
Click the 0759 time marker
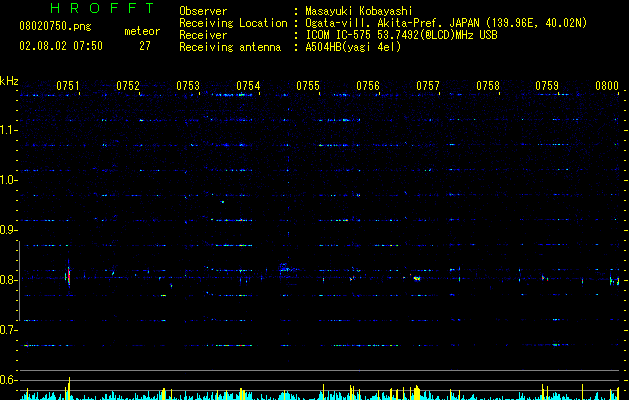[x=547, y=86]
